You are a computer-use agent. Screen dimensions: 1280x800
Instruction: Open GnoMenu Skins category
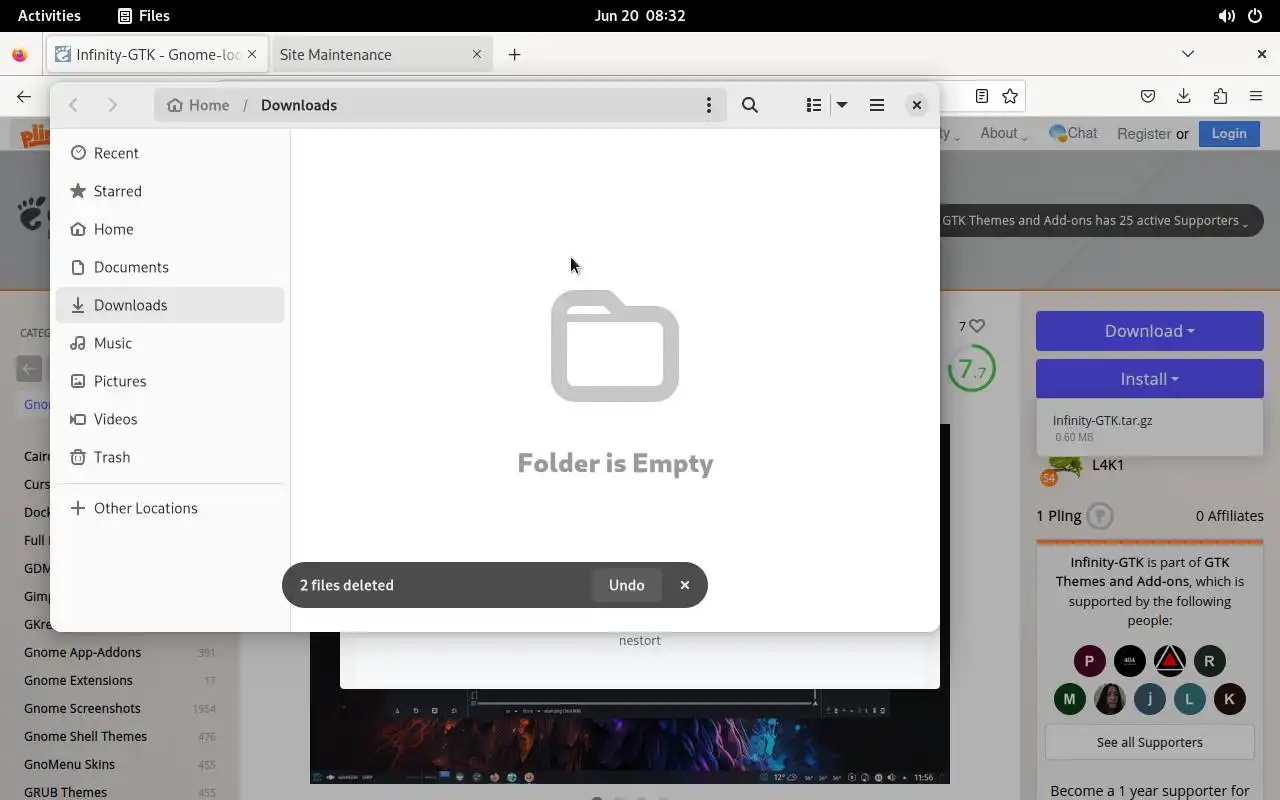pyautogui.click(x=69, y=764)
